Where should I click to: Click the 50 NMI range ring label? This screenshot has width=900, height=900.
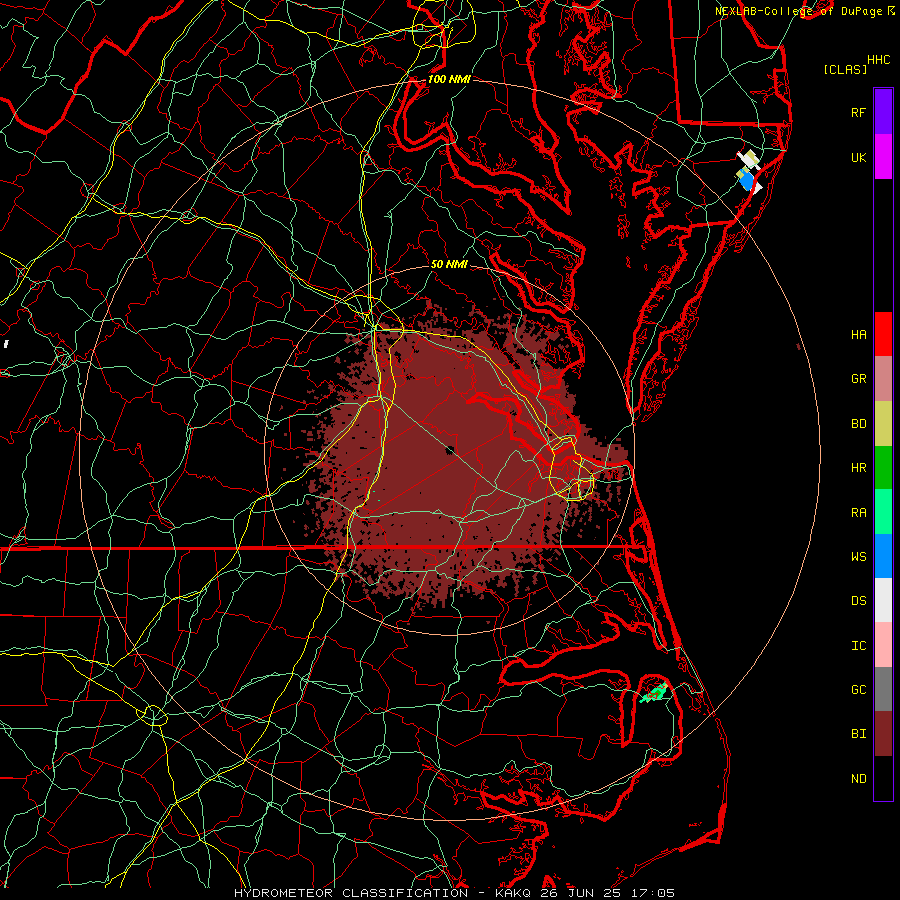(449, 264)
